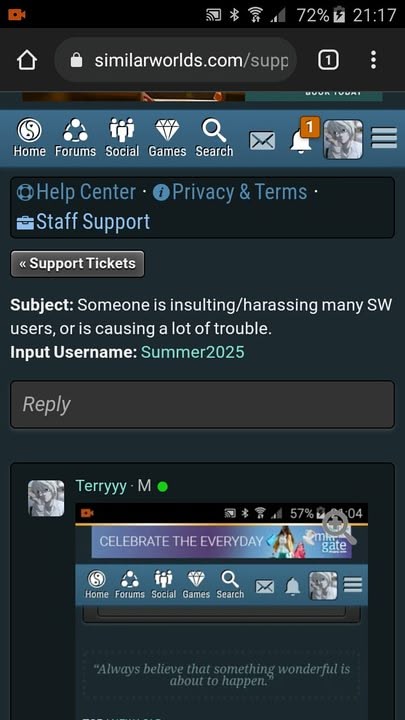405x720 pixels.
Task: Click into the Reply field
Action: 202,405
